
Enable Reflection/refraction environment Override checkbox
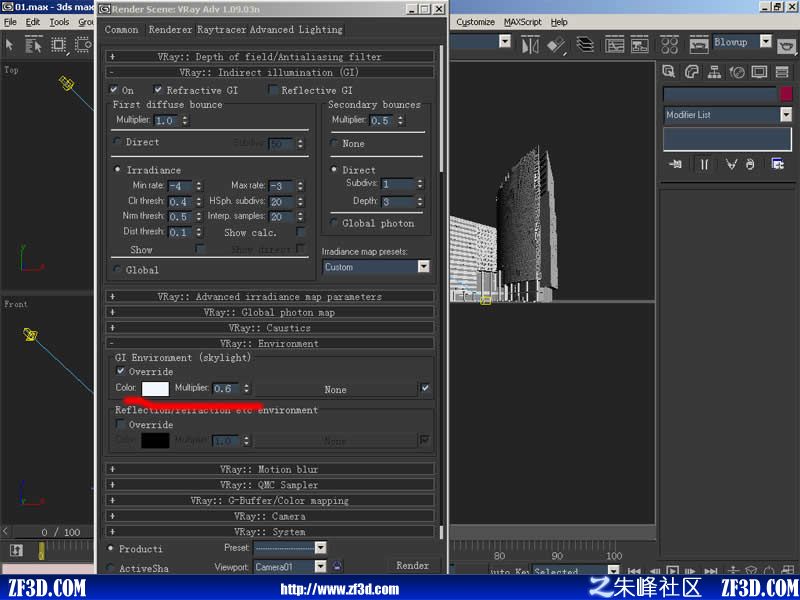coord(121,424)
